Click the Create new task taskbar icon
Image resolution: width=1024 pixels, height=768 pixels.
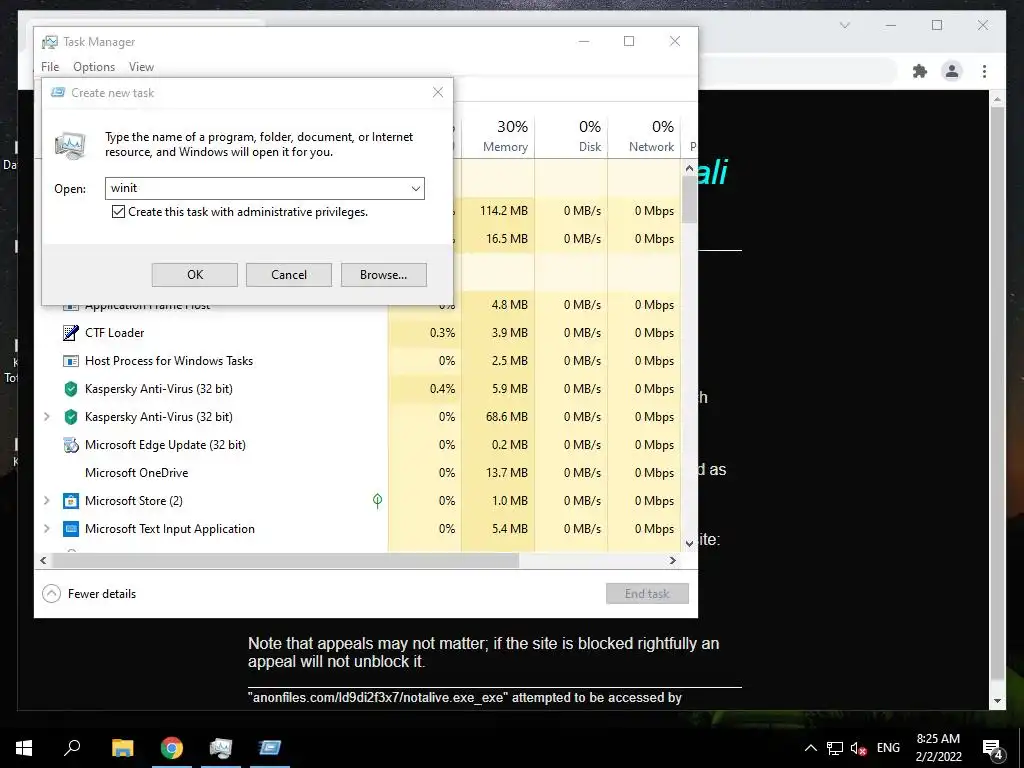(270, 748)
